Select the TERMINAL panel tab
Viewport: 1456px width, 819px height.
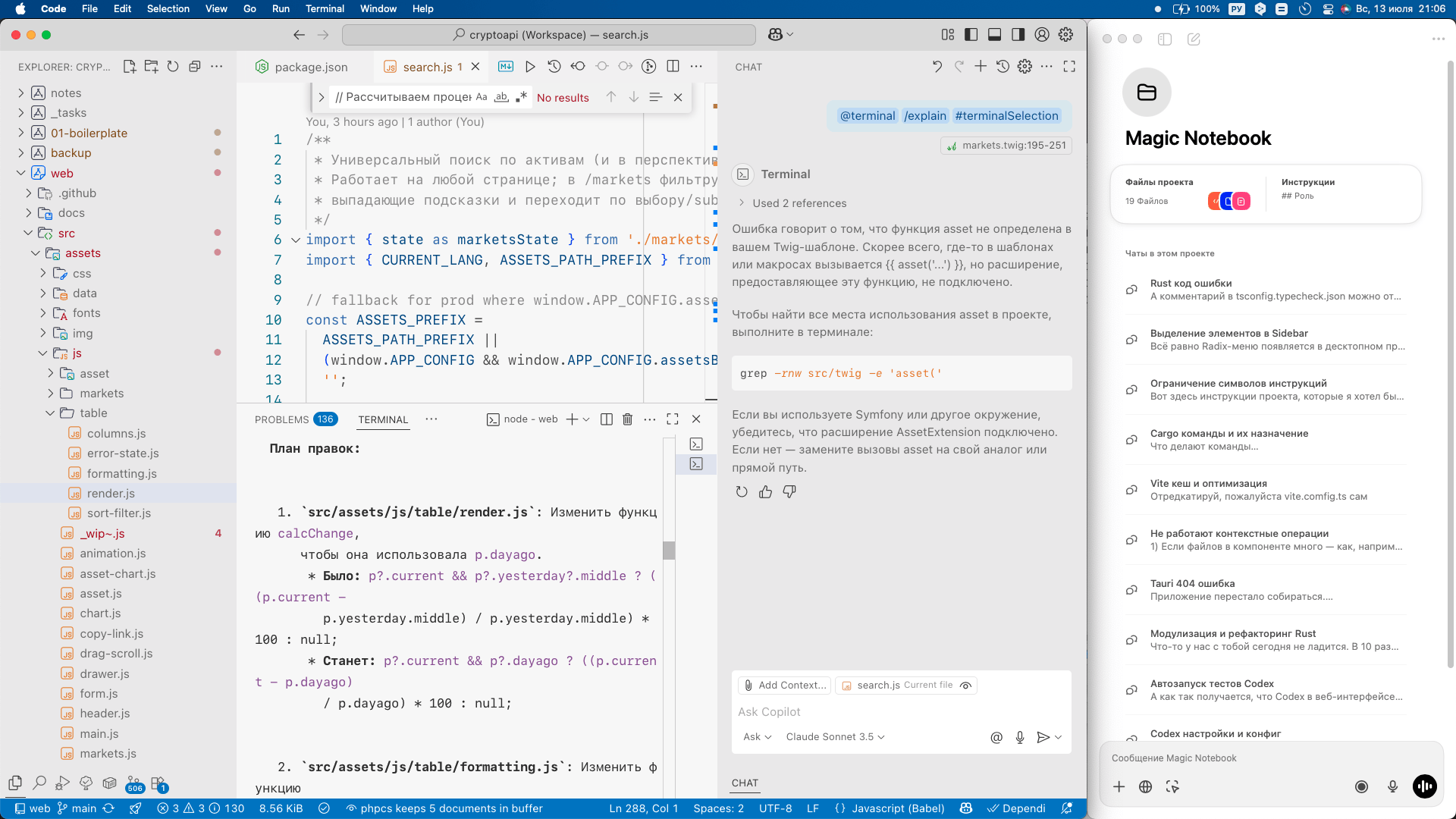point(383,419)
